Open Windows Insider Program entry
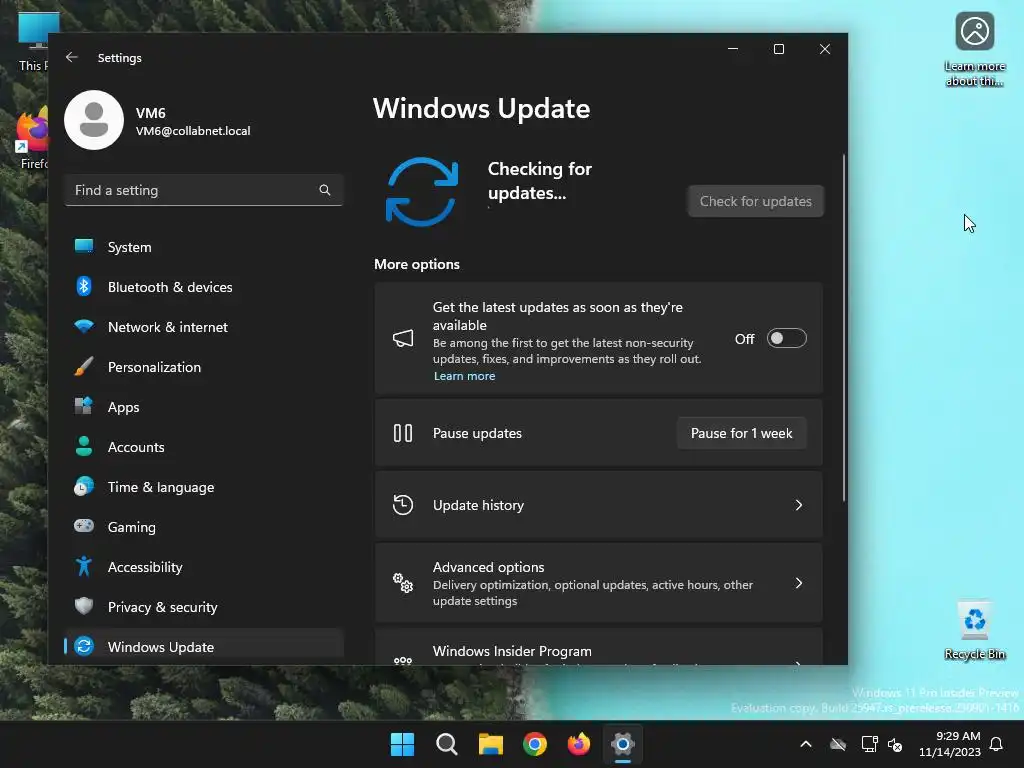Viewport: 1024px width, 768px height. 598,648
